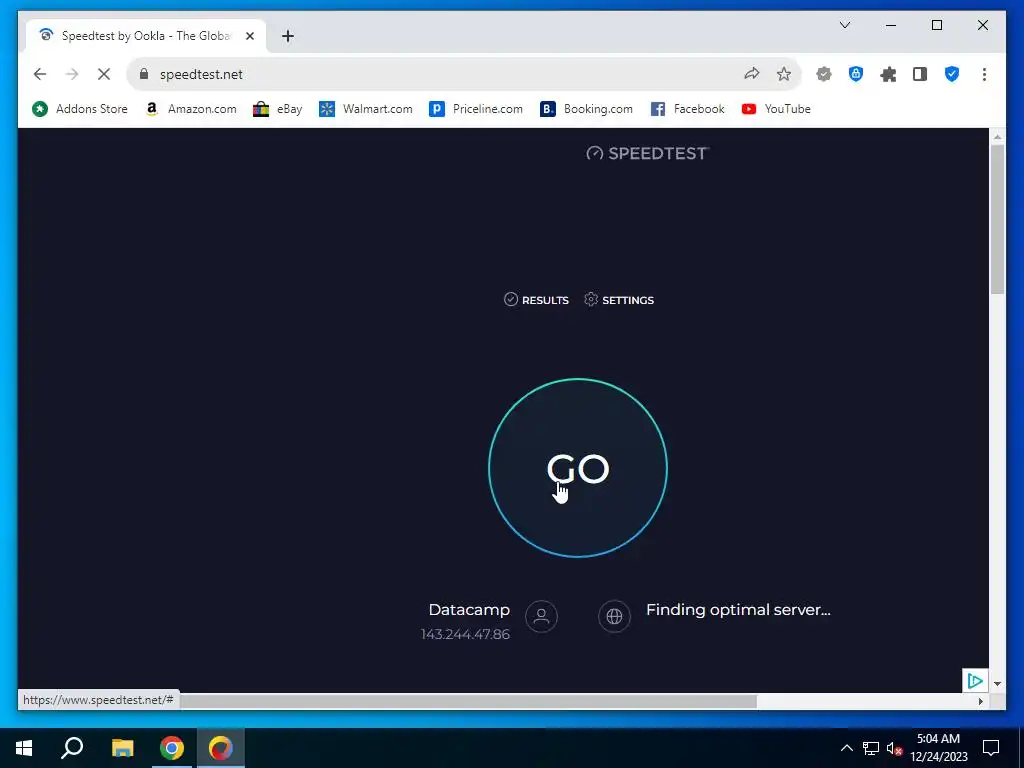Click the SPEEDTEST logo
Viewport: 1024px width, 768px height.
tap(647, 153)
